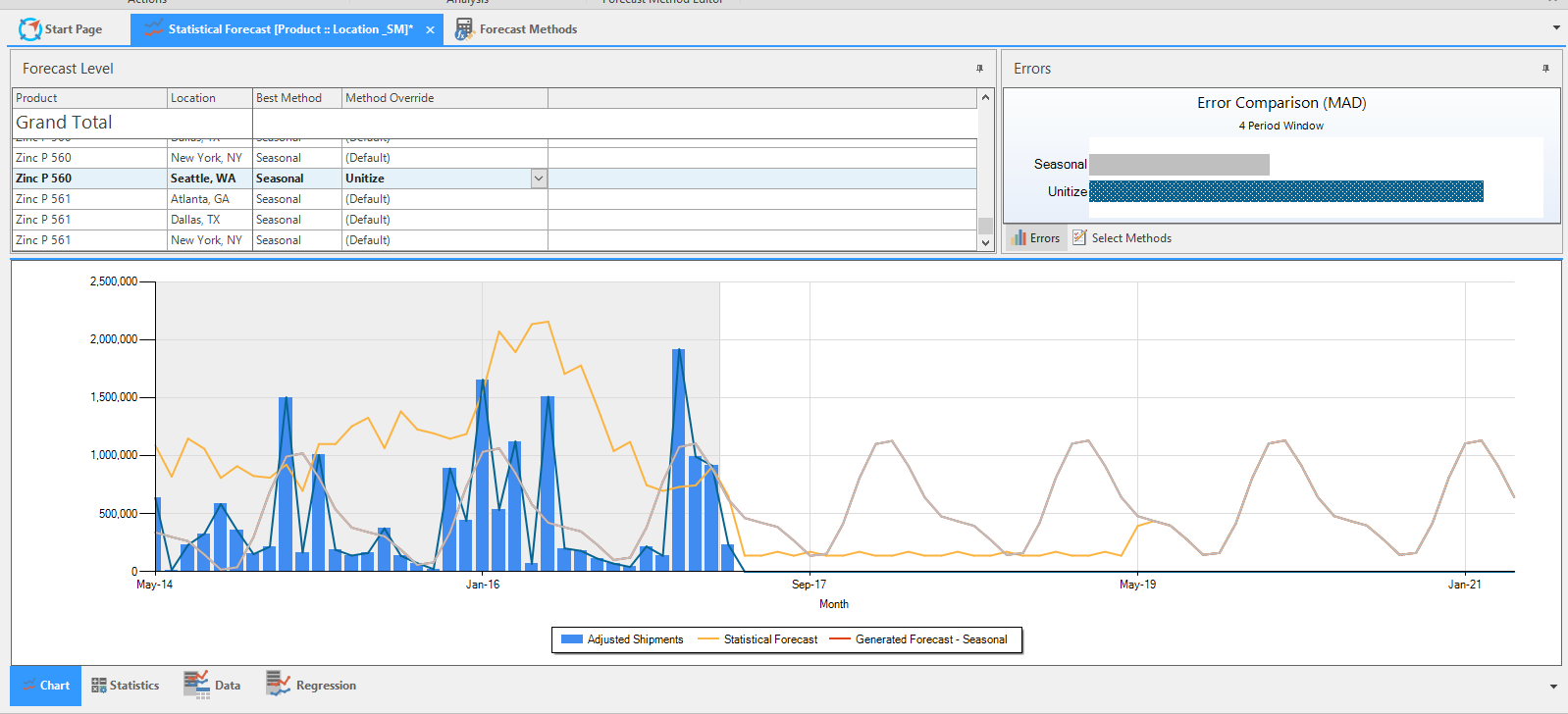Click the Error Comparison (MAD) title

click(1281, 103)
